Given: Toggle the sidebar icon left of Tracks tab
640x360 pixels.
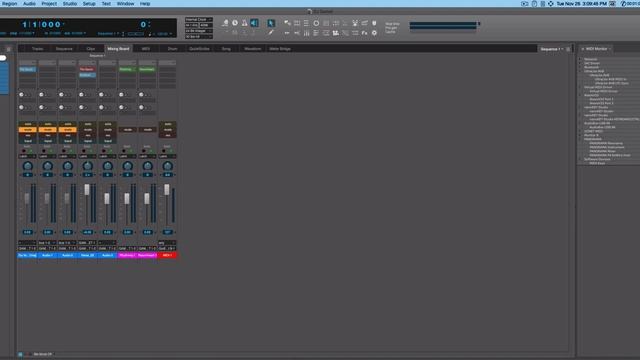Looking at the screenshot, I should 9,49.
